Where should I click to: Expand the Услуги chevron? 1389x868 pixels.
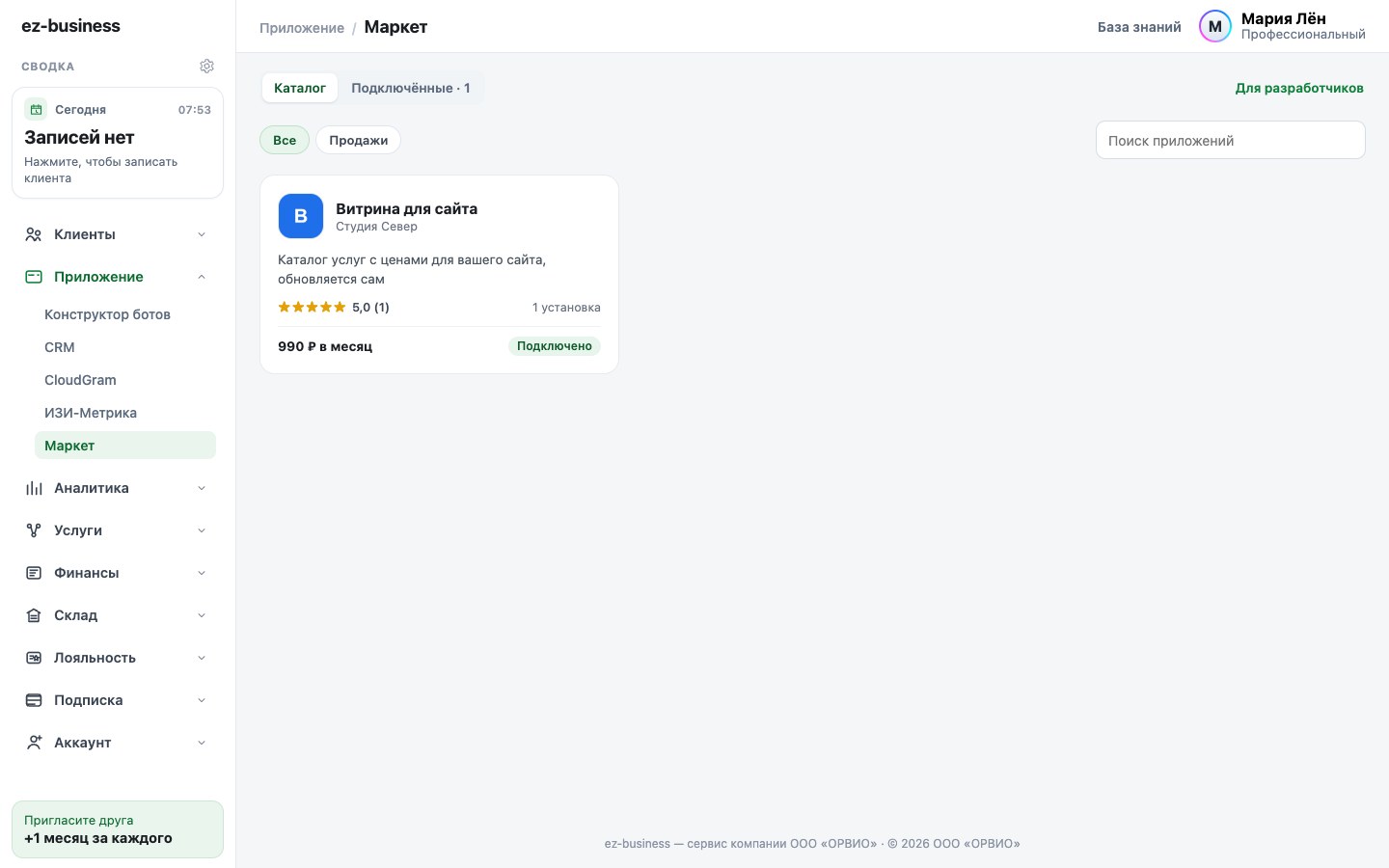[202, 530]
